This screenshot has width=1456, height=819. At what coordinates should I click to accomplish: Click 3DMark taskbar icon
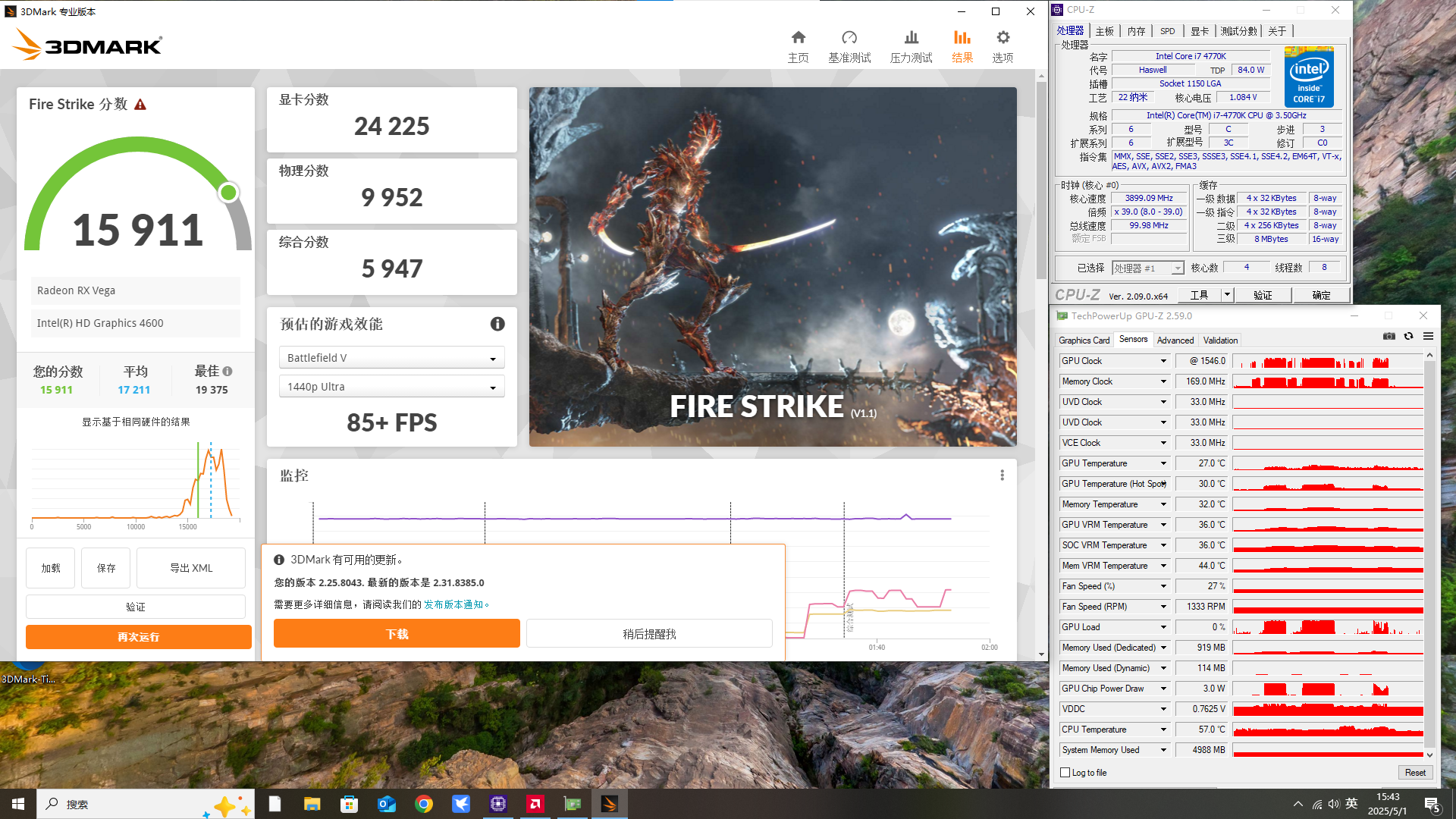pos(610,804)
